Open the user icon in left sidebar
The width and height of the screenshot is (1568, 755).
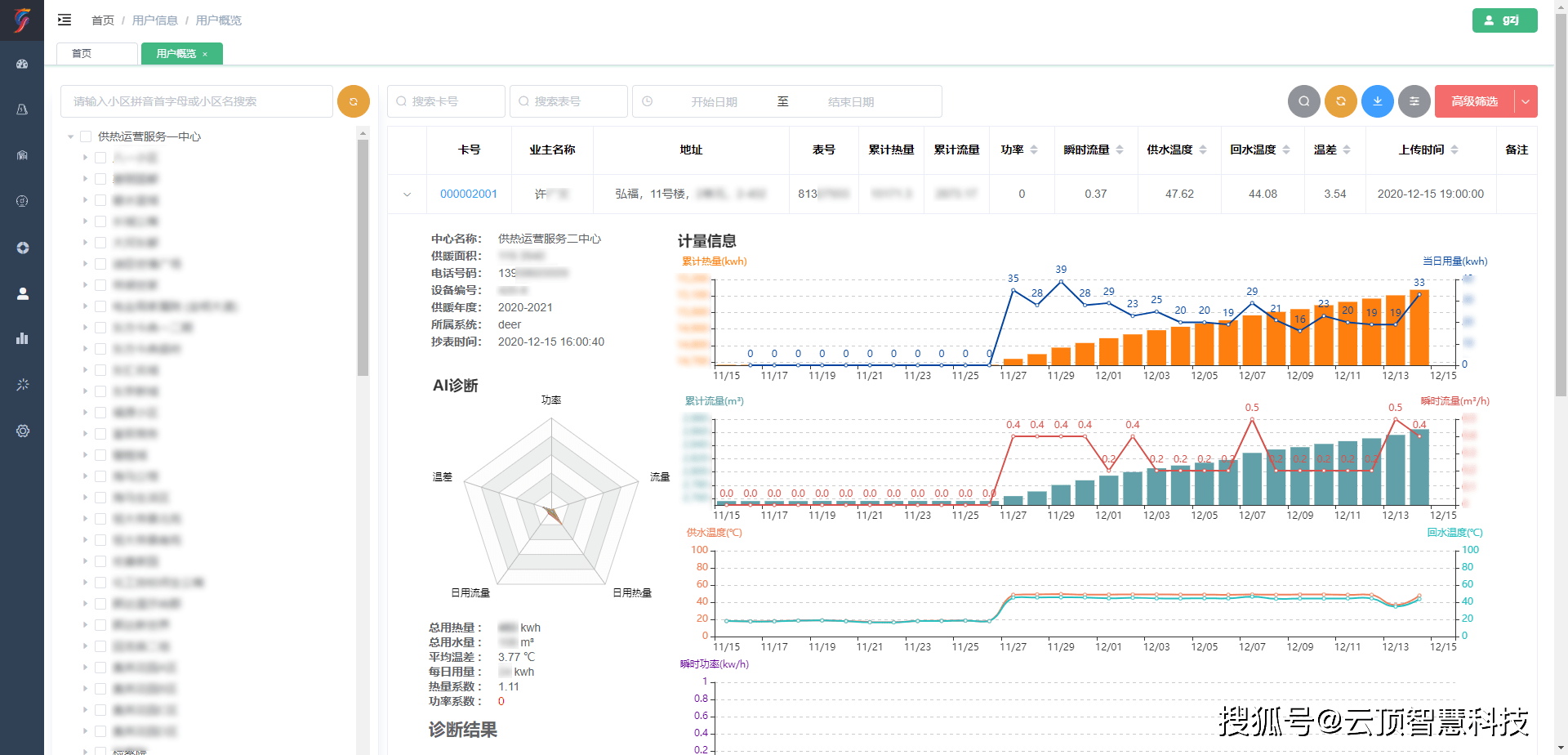[22, 293]
